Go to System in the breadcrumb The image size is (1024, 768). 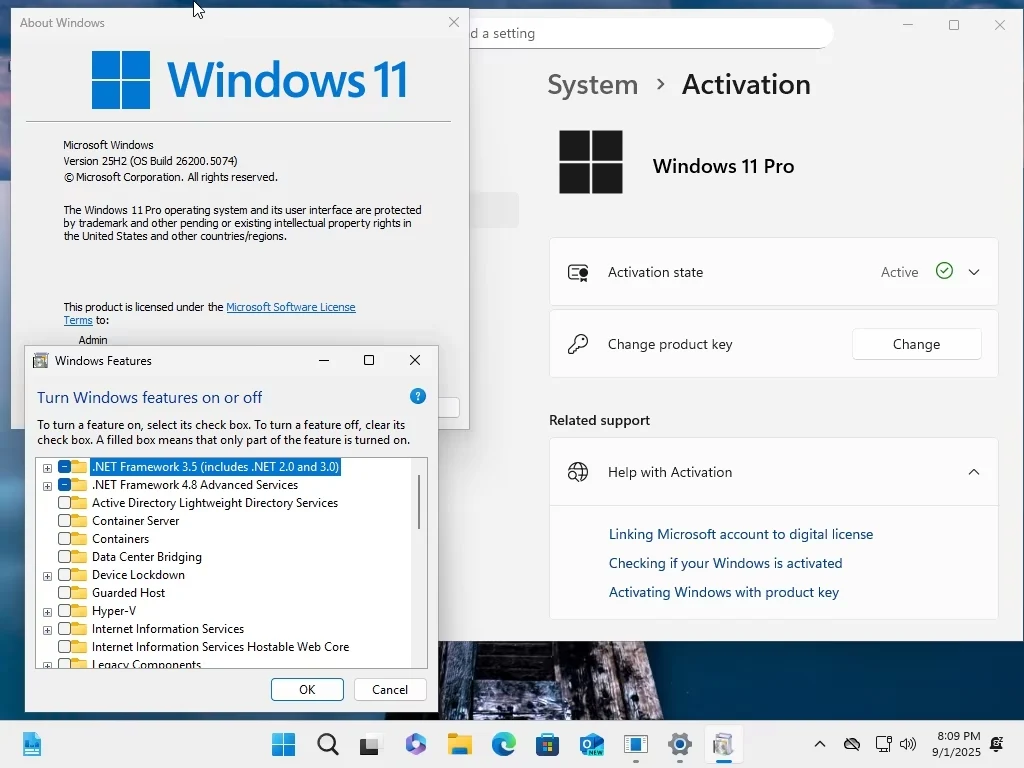click(x=592, y=85)
